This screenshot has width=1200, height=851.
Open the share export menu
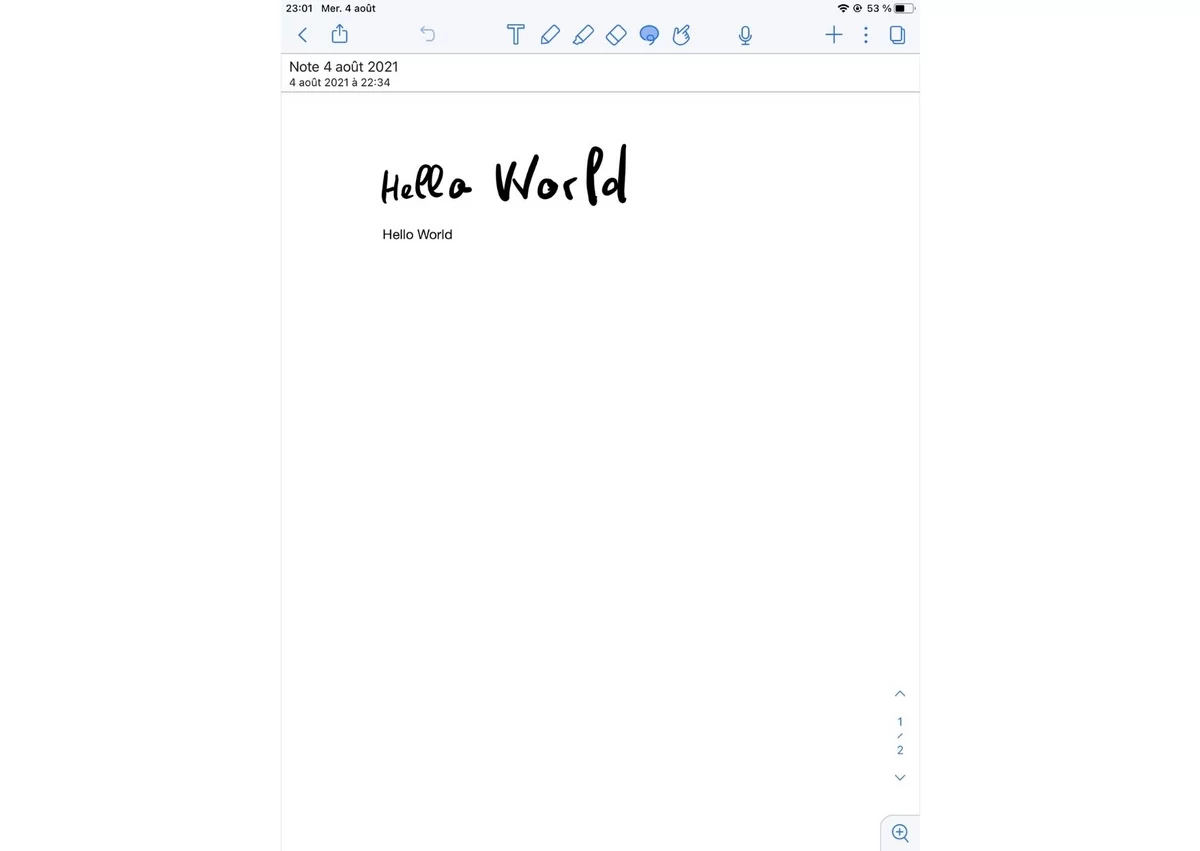pyautogui.click(x=340, y=34)
